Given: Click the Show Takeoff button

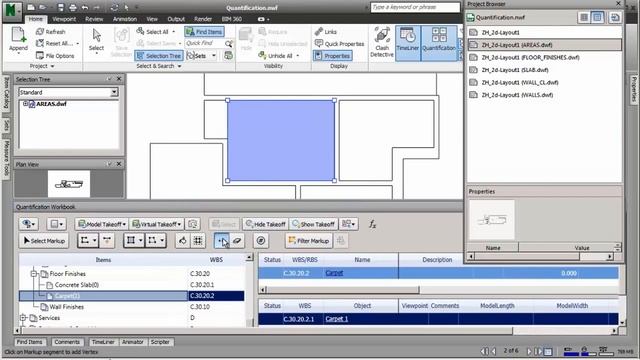Looking at the screenshot, I should tap(314, 224).
